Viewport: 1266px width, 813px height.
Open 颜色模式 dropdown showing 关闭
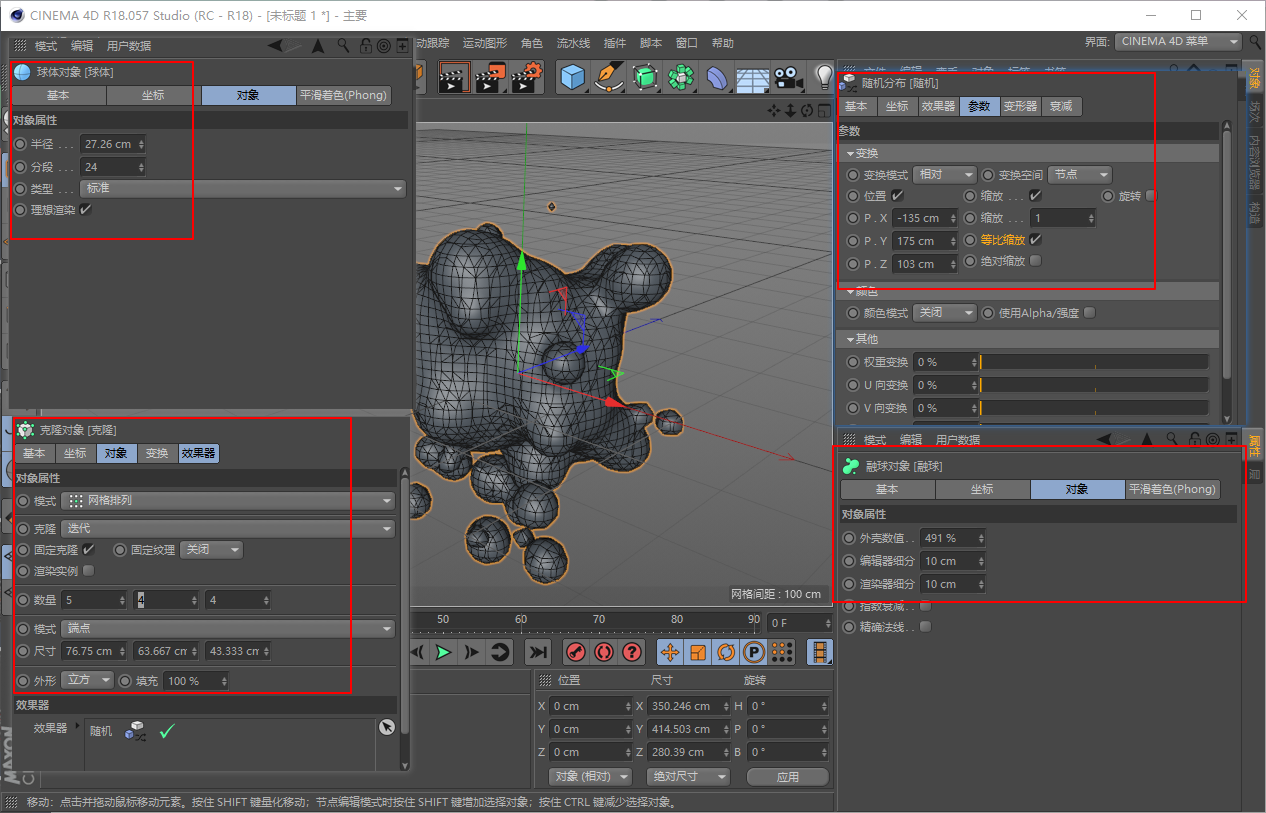[944, 313]
